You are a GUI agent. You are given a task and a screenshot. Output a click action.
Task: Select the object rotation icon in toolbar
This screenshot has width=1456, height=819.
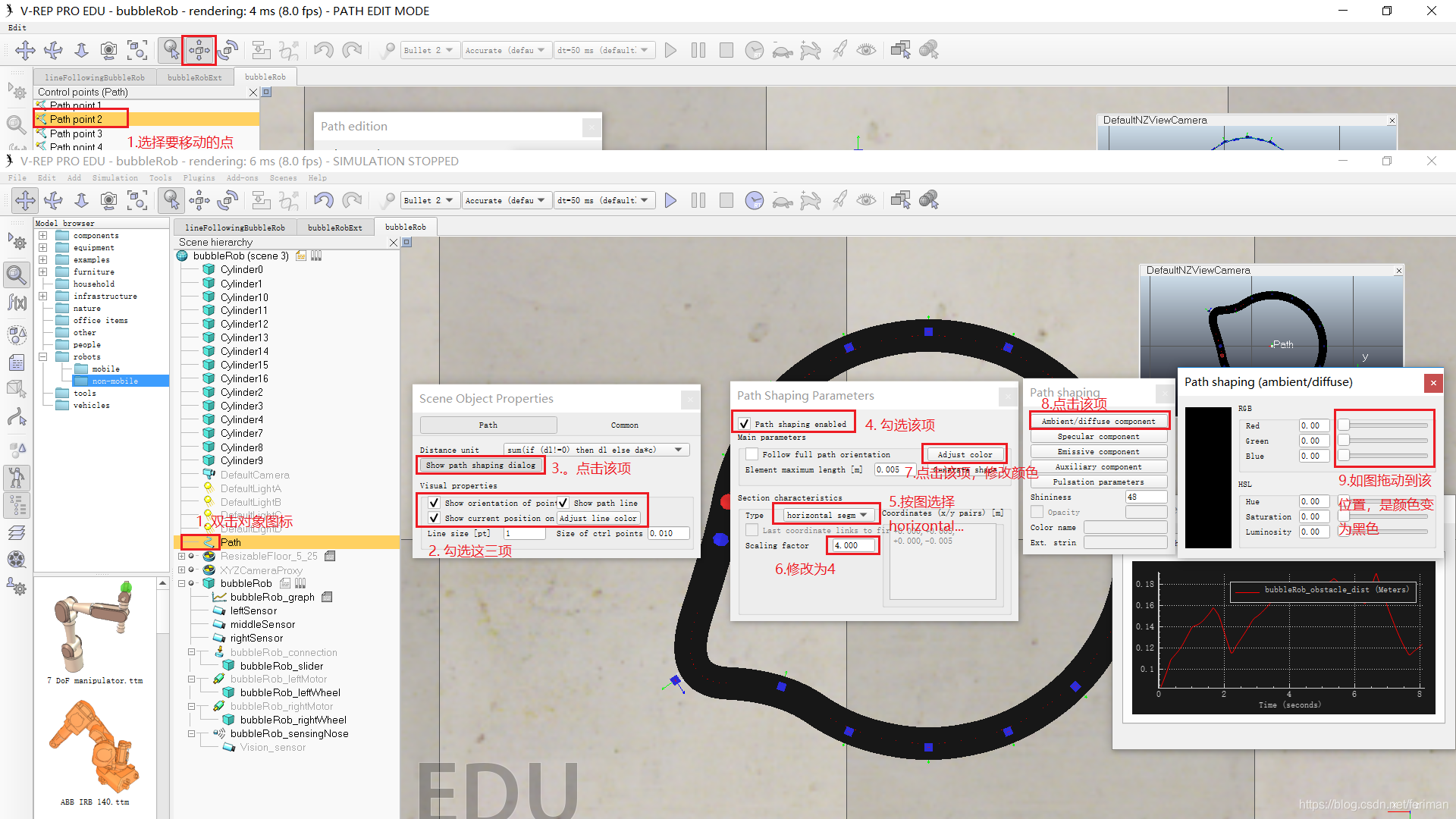(228, 199)
